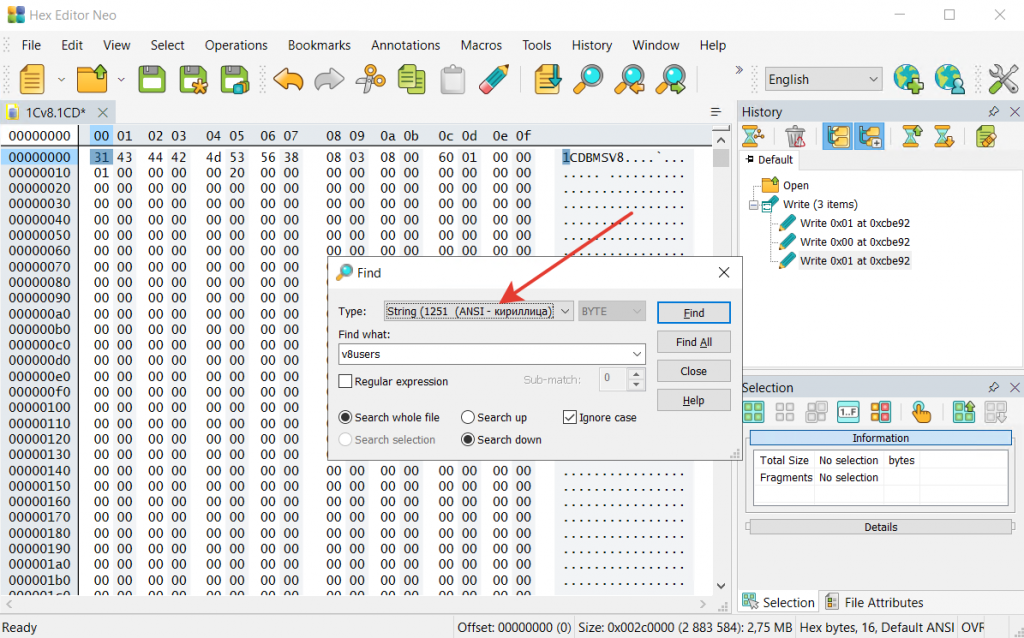Expand the toolbar overflow chevron

click(739, 70)
